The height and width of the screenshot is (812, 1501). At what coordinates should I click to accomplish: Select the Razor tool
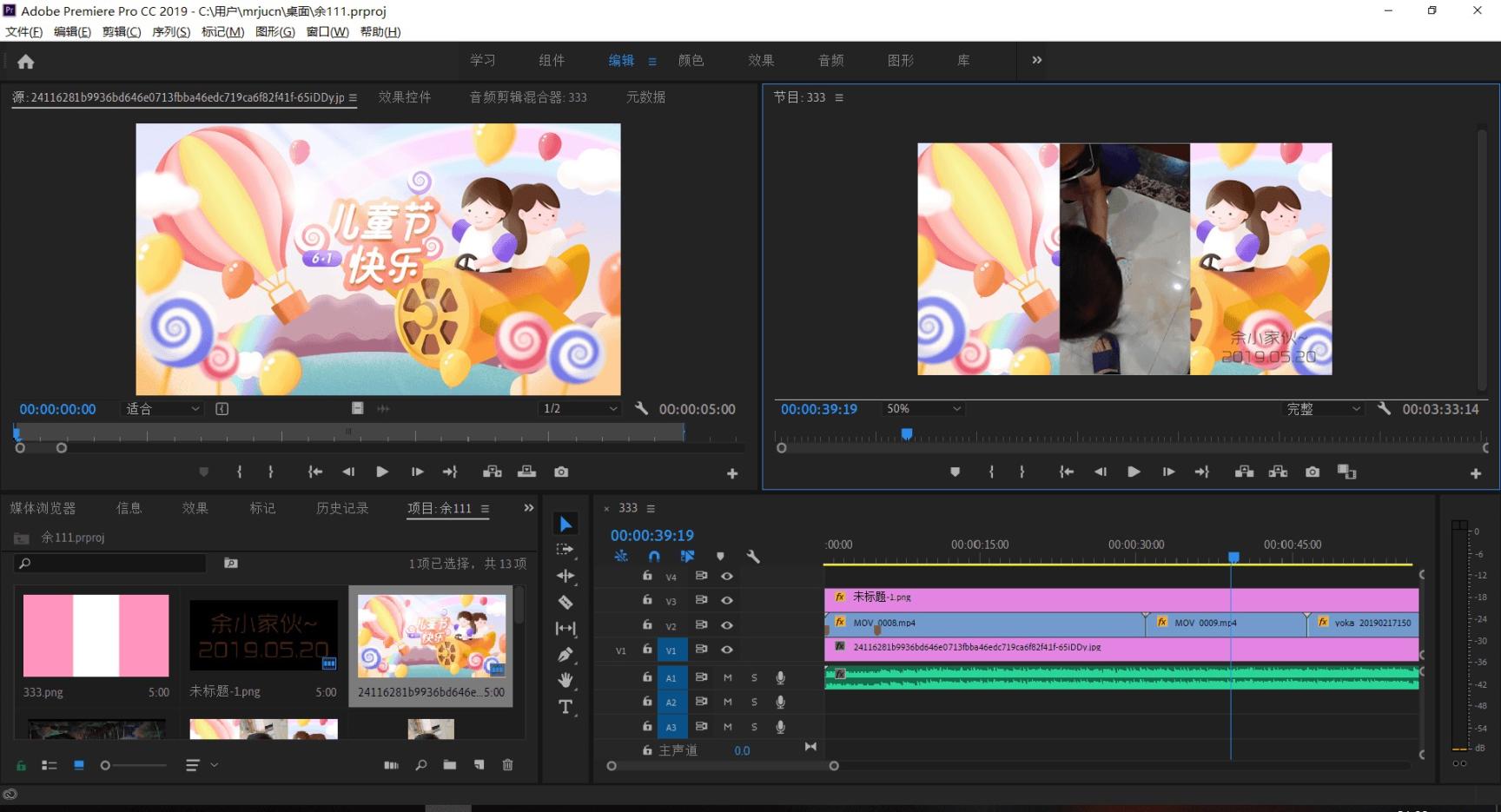[565, 602]
